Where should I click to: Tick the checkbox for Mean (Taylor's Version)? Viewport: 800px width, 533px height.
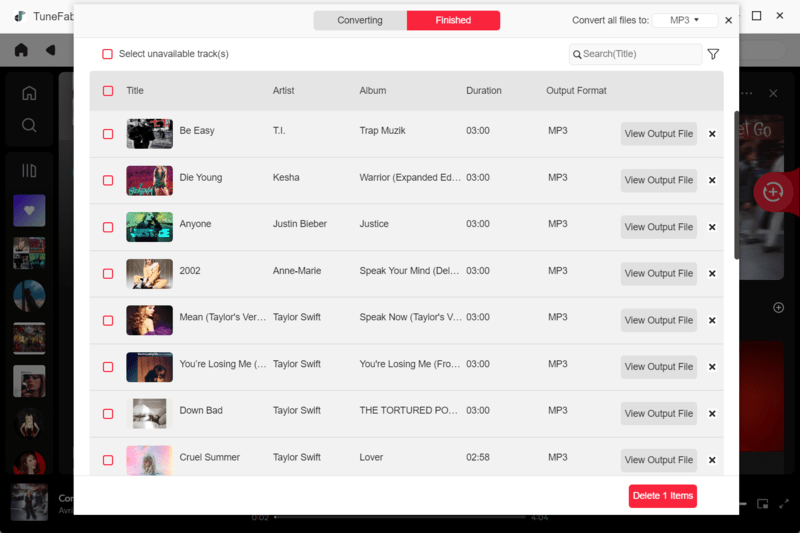pyautogui.click(x=108, y=320)
